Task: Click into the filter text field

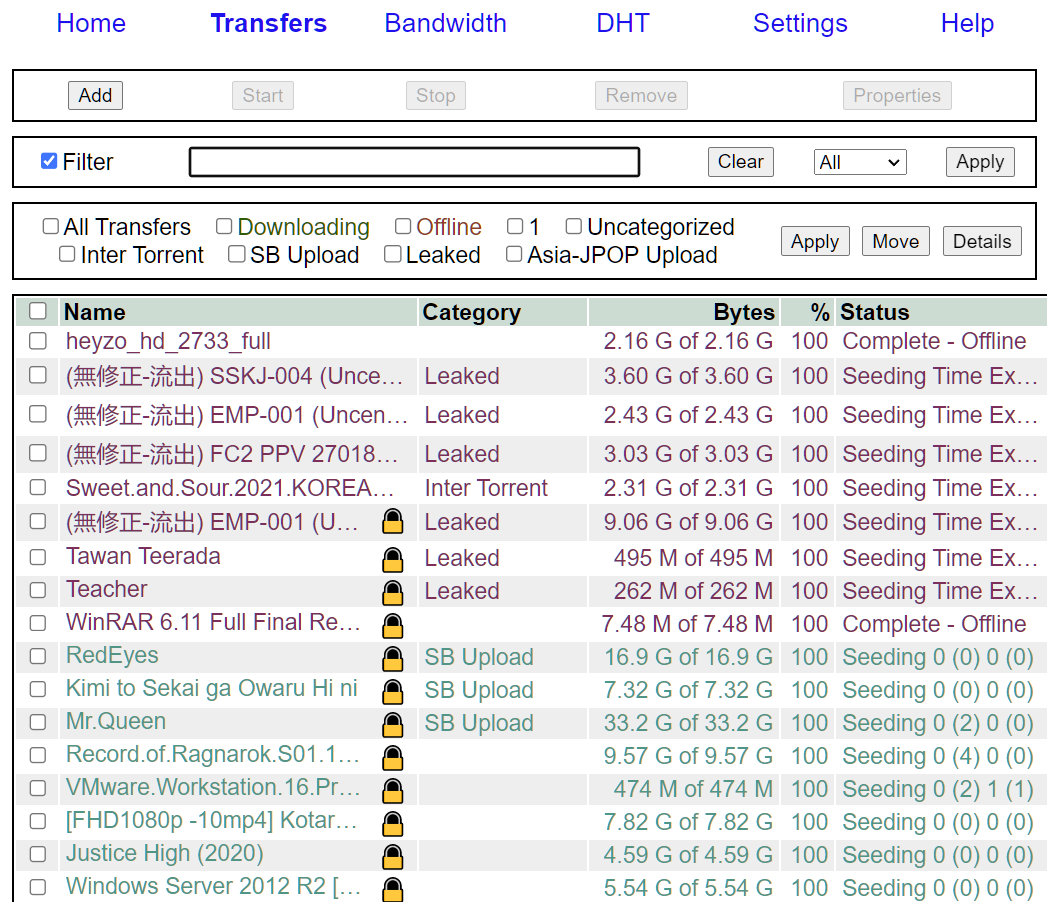Action: pos(414,162)
